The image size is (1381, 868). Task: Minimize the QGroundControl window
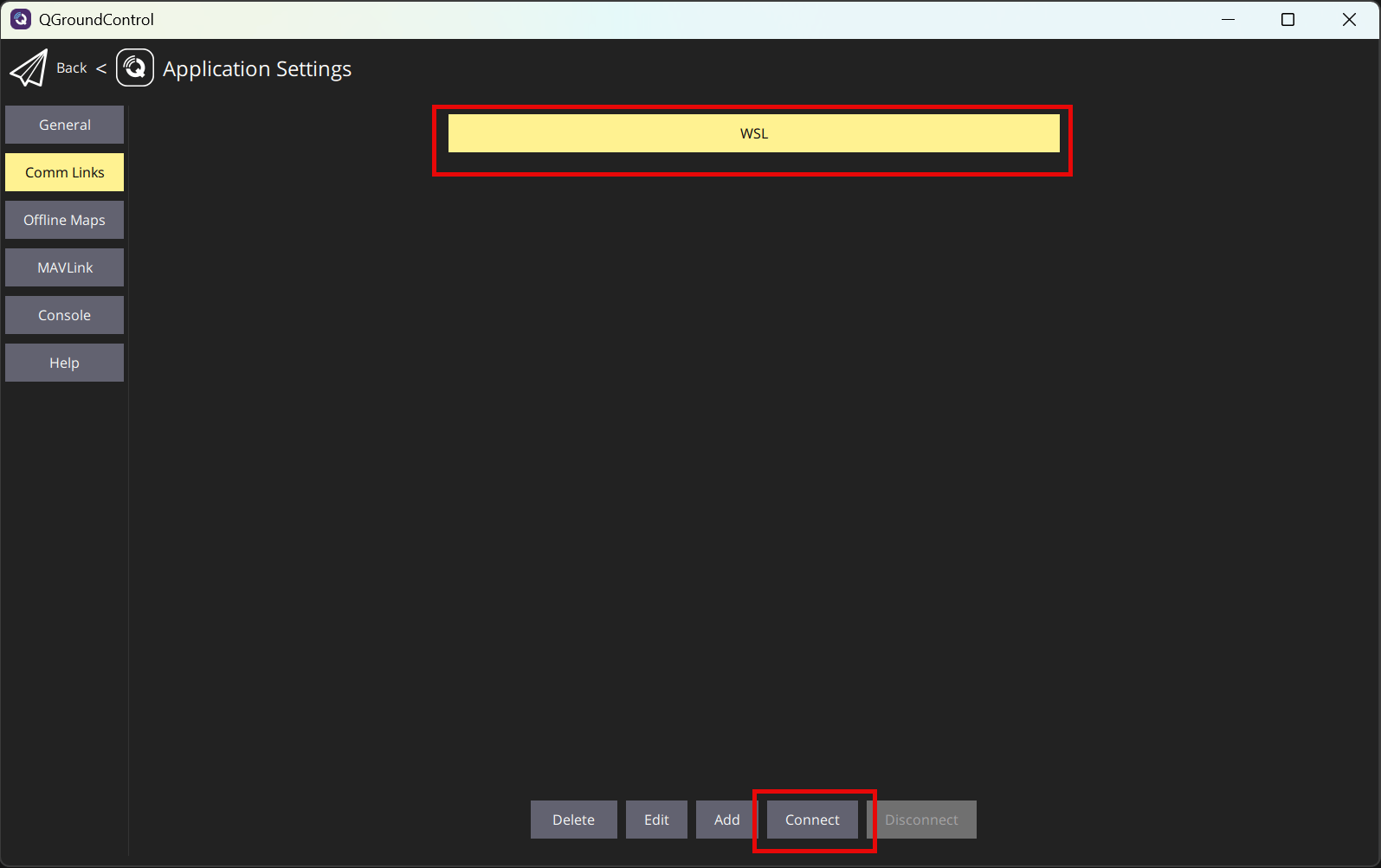coord(1228,19)
